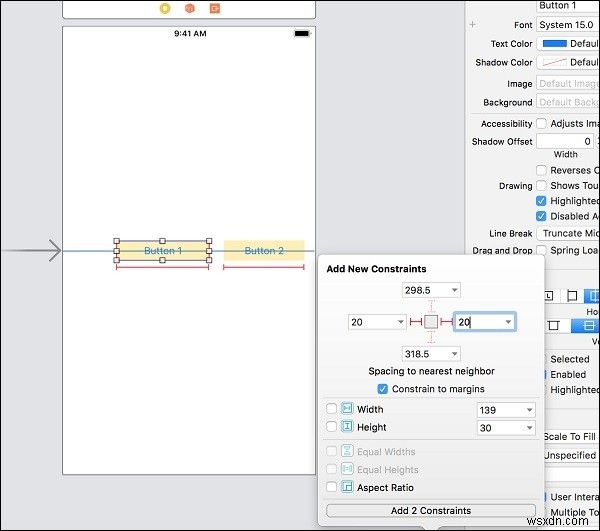This screenshot has width=600, height=531.
Task: Click the Button 1 title field
Action: tap(568, 6)
